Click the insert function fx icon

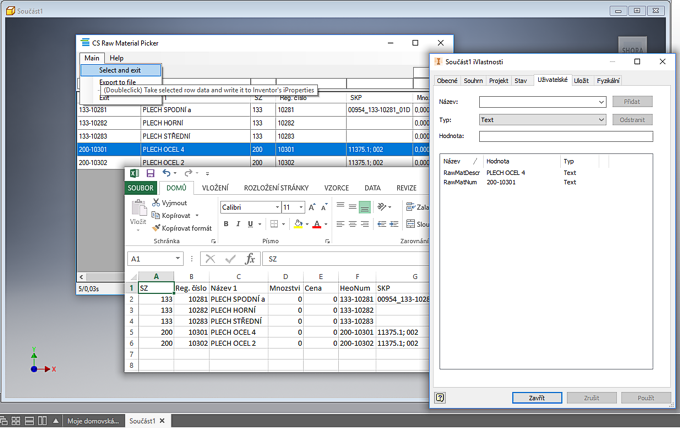point(251,258)
